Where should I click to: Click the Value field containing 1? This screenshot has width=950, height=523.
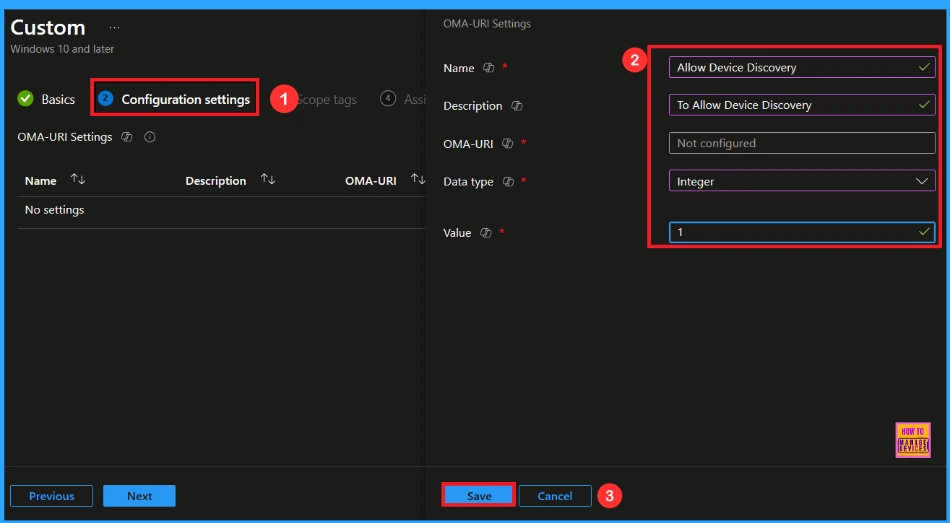(x=802, y=232)
